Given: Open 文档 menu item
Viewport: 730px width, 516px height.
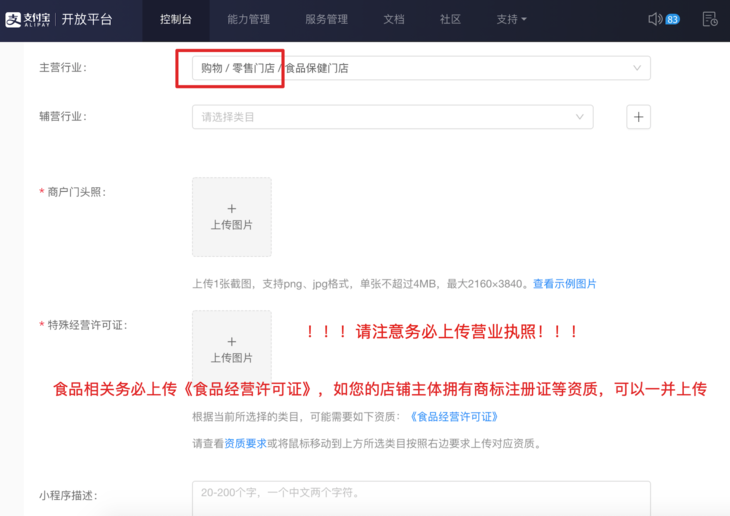Looking at the screenshot, I should click(393, 20).
